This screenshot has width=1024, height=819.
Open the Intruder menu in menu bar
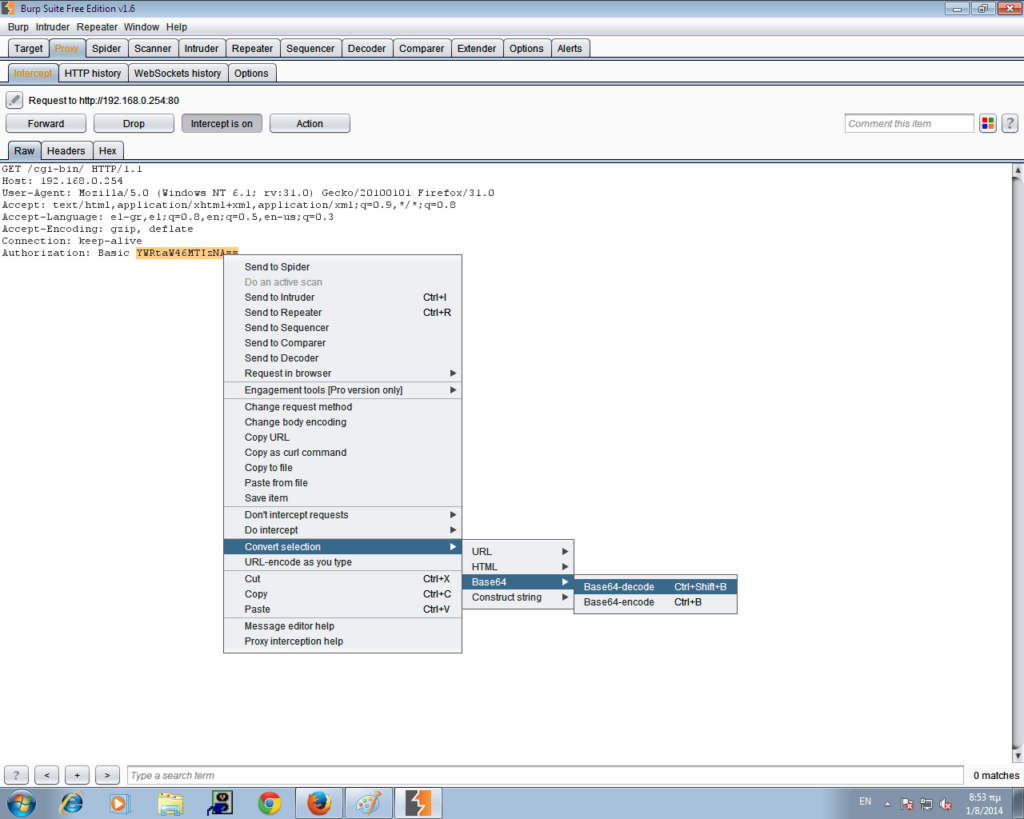point(52,27)
